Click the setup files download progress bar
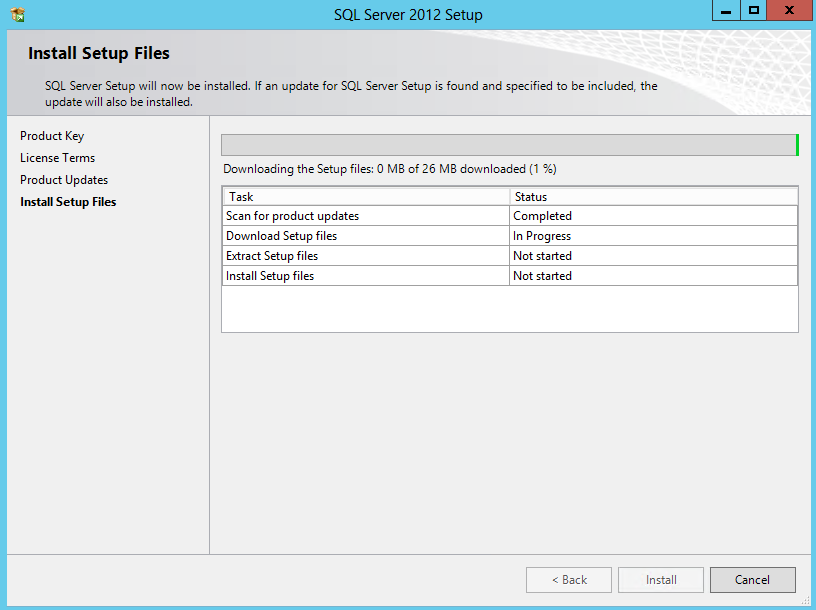 [510, 145]
